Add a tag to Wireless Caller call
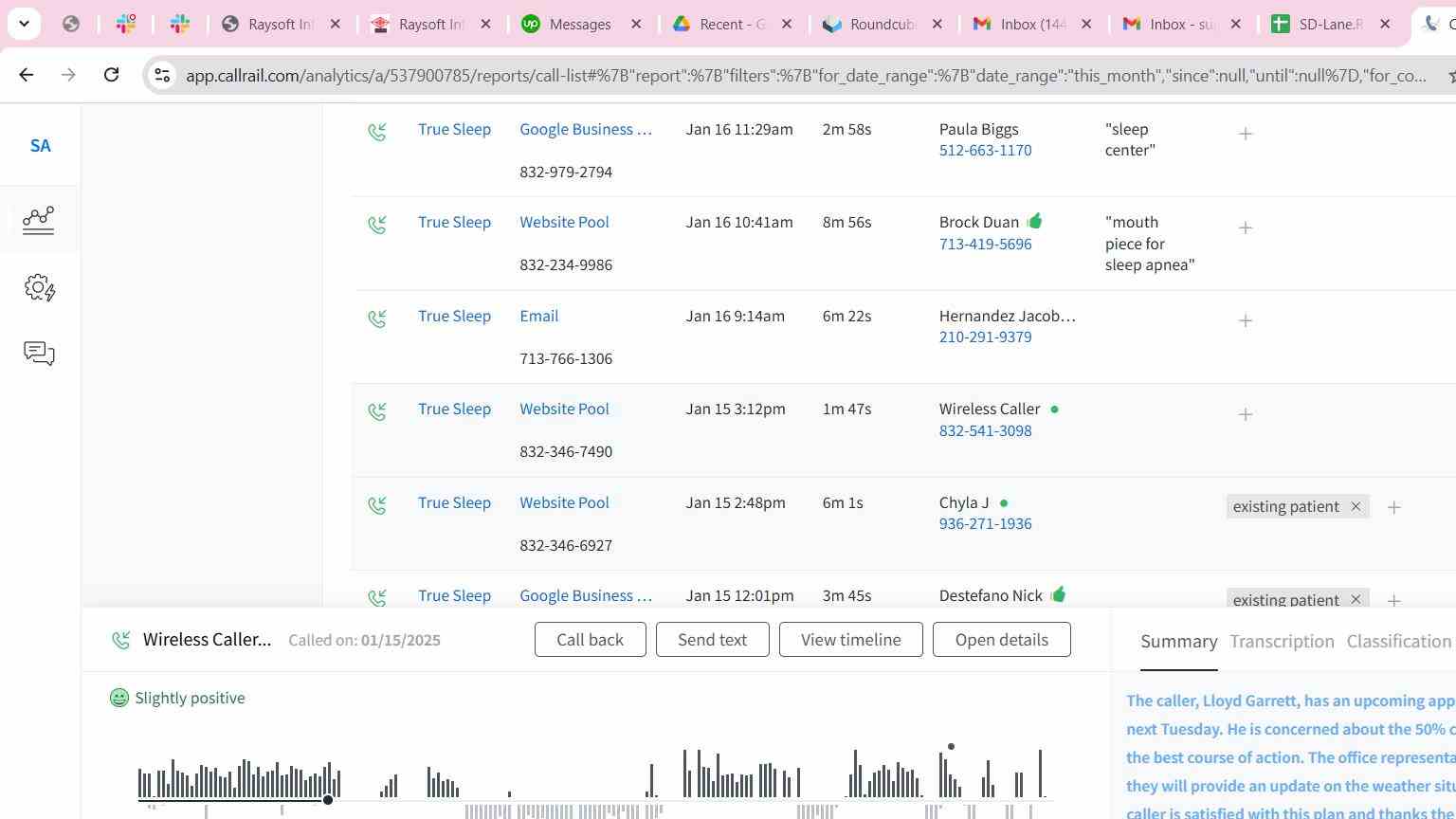This screenshot has width=1456, height=819. (1246, 414)
